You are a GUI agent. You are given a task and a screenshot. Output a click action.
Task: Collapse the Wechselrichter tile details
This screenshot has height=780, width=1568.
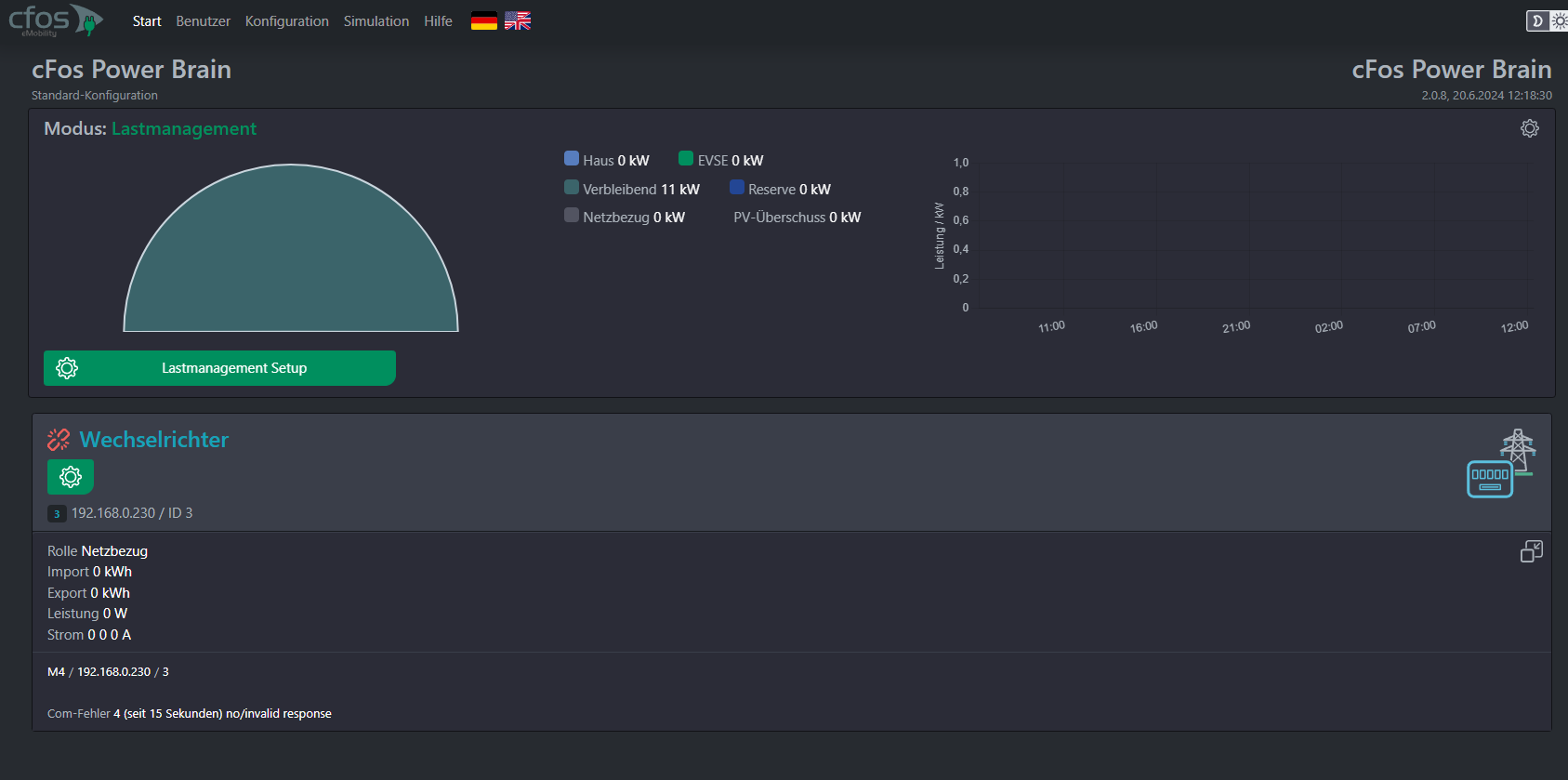(x=1531, y=551)
